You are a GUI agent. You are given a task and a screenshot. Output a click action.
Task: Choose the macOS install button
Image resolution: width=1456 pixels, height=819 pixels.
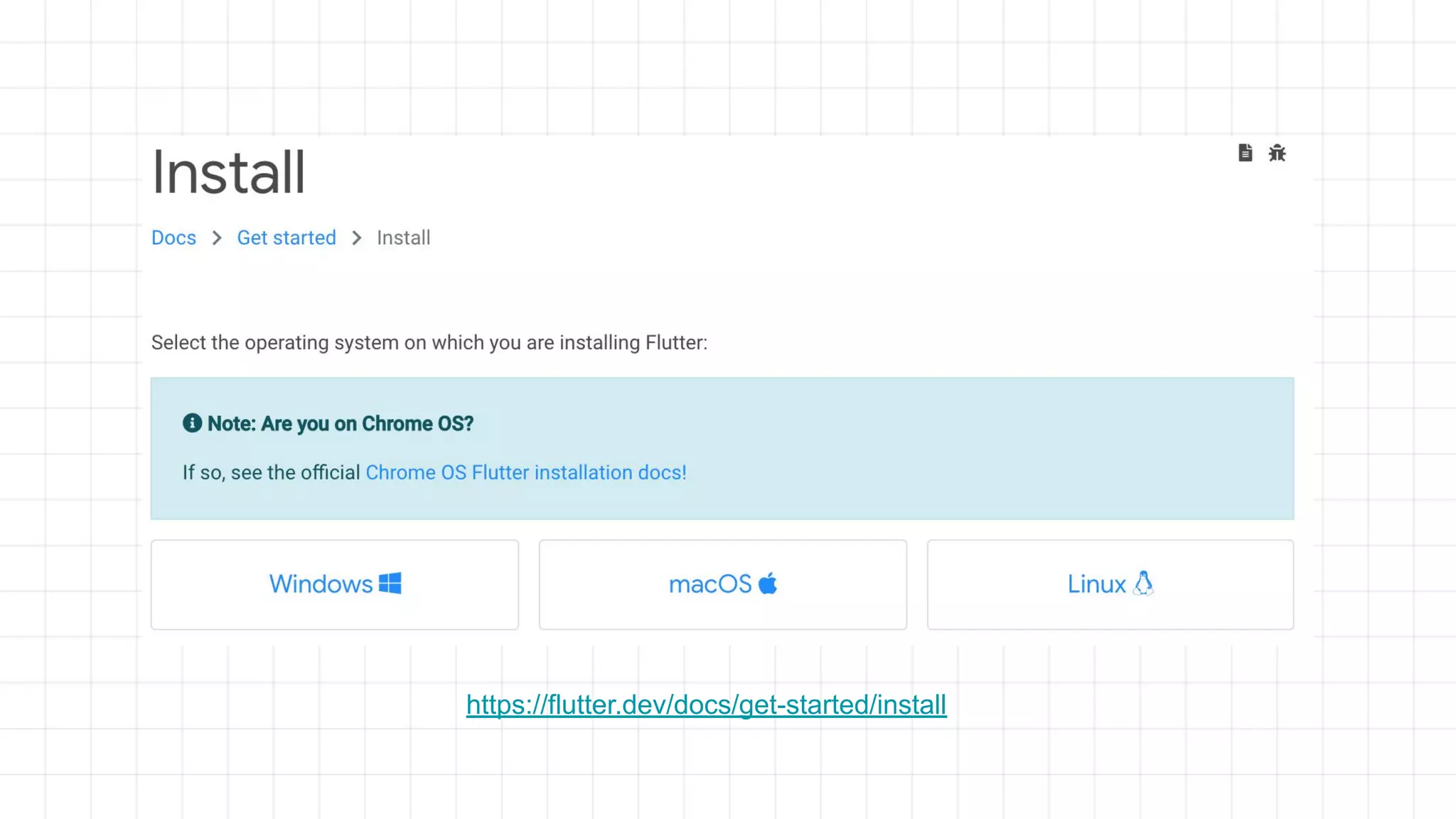click(723, 584)
